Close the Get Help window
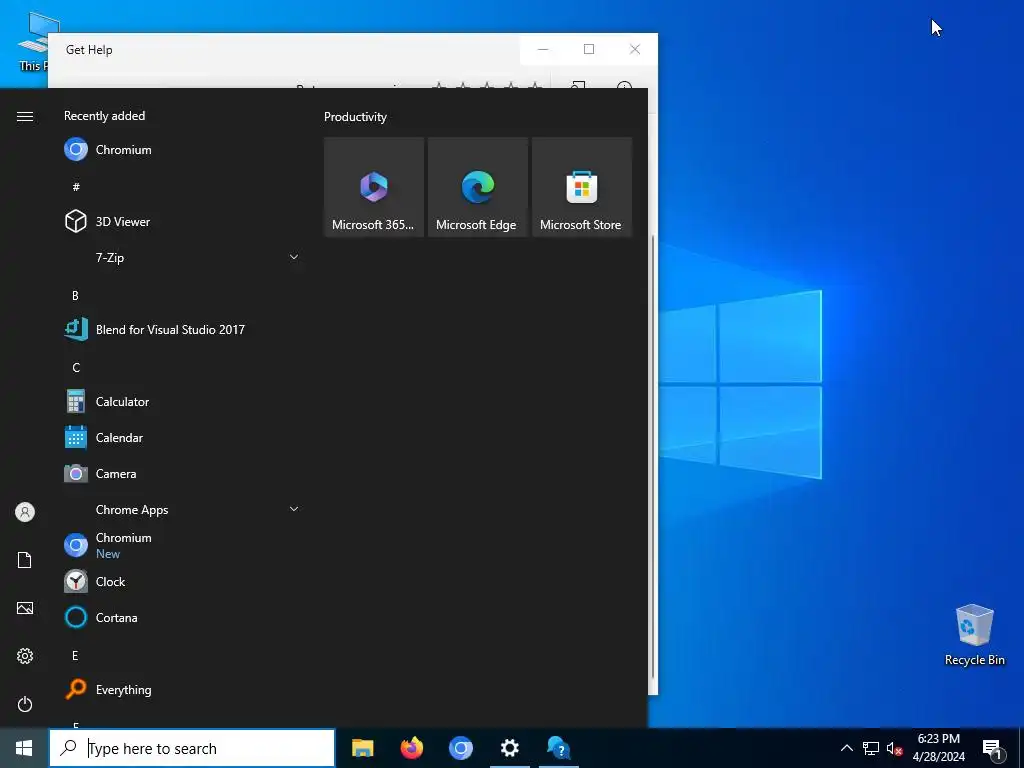 pos(635,49)
